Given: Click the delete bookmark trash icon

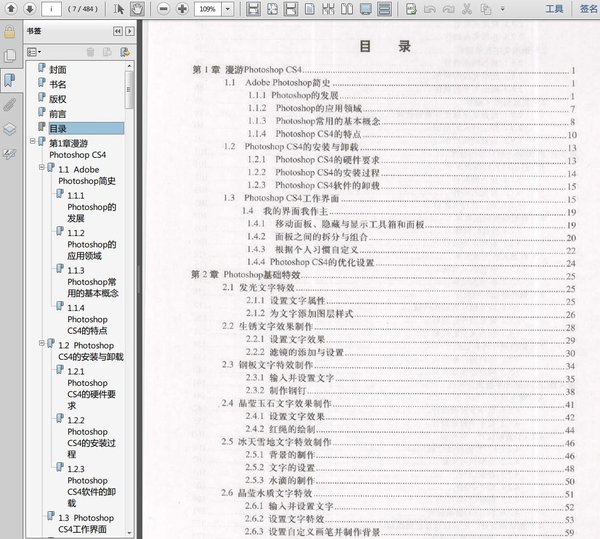Looking at the screenshot, I should (x=91, y=52).
